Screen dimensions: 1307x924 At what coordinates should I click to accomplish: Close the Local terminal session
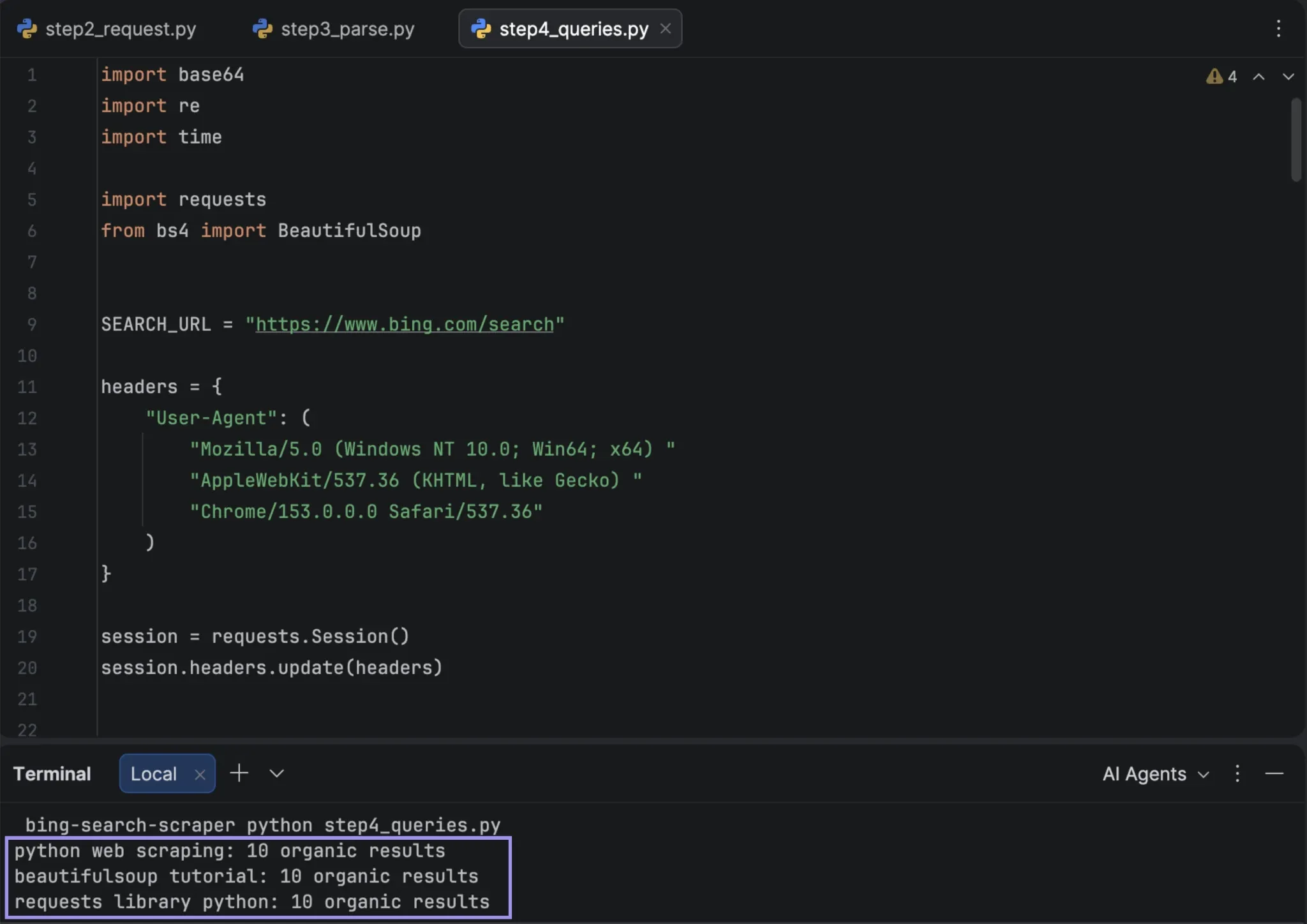[x=200, y=774]
